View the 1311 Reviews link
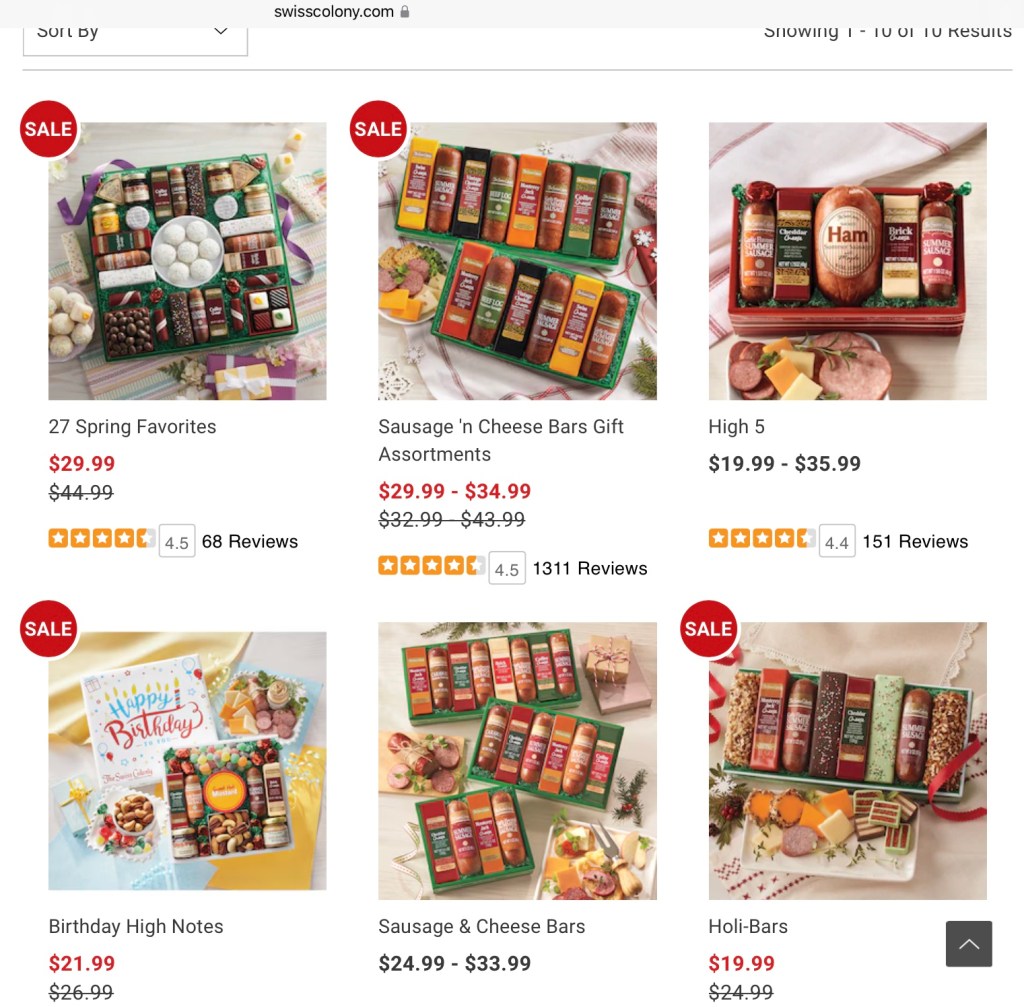The image size is (1024, 1007). (x=590, y=568)
